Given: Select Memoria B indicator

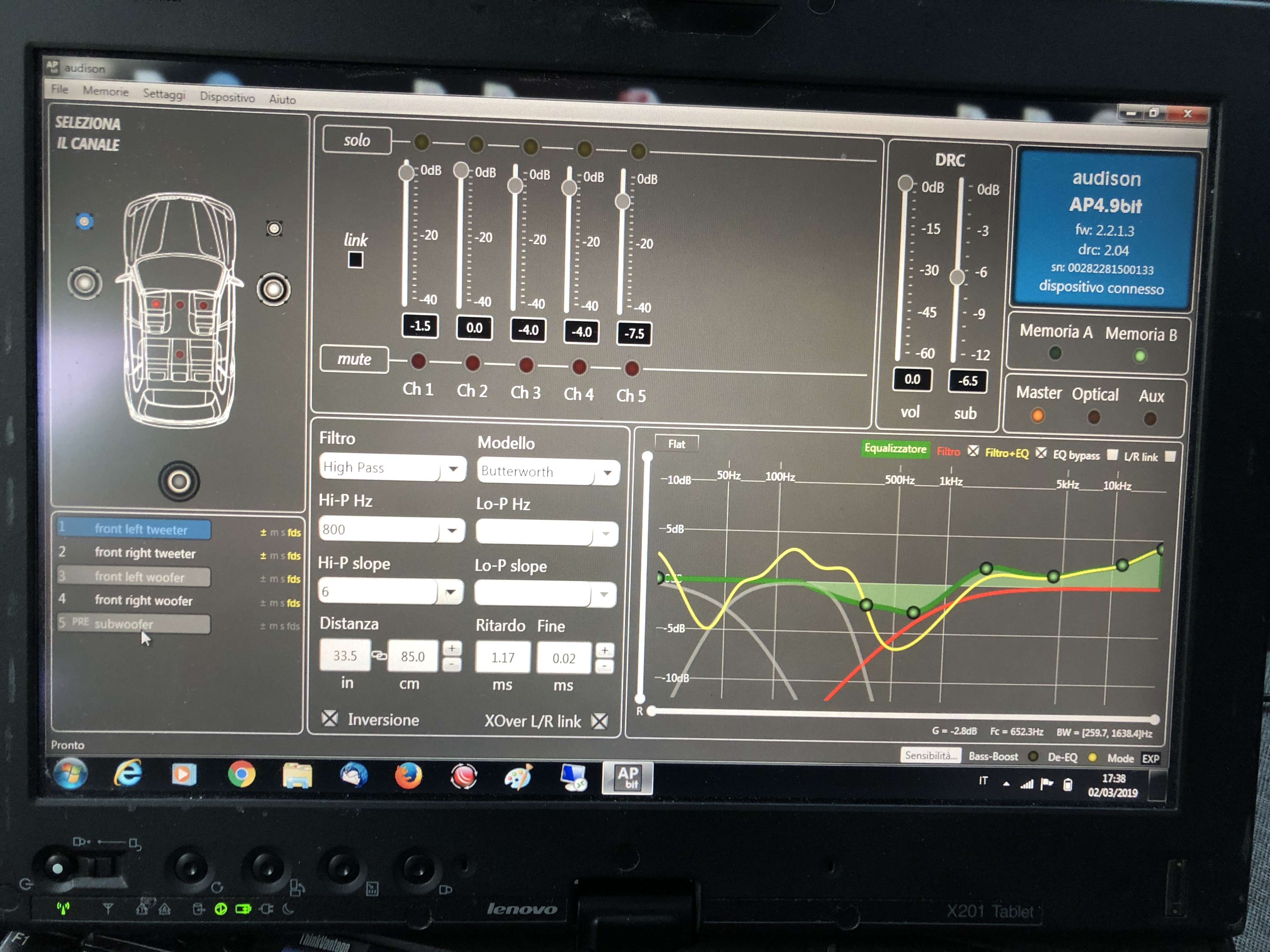Looking at the screenshot, I should click(1140, 356).
